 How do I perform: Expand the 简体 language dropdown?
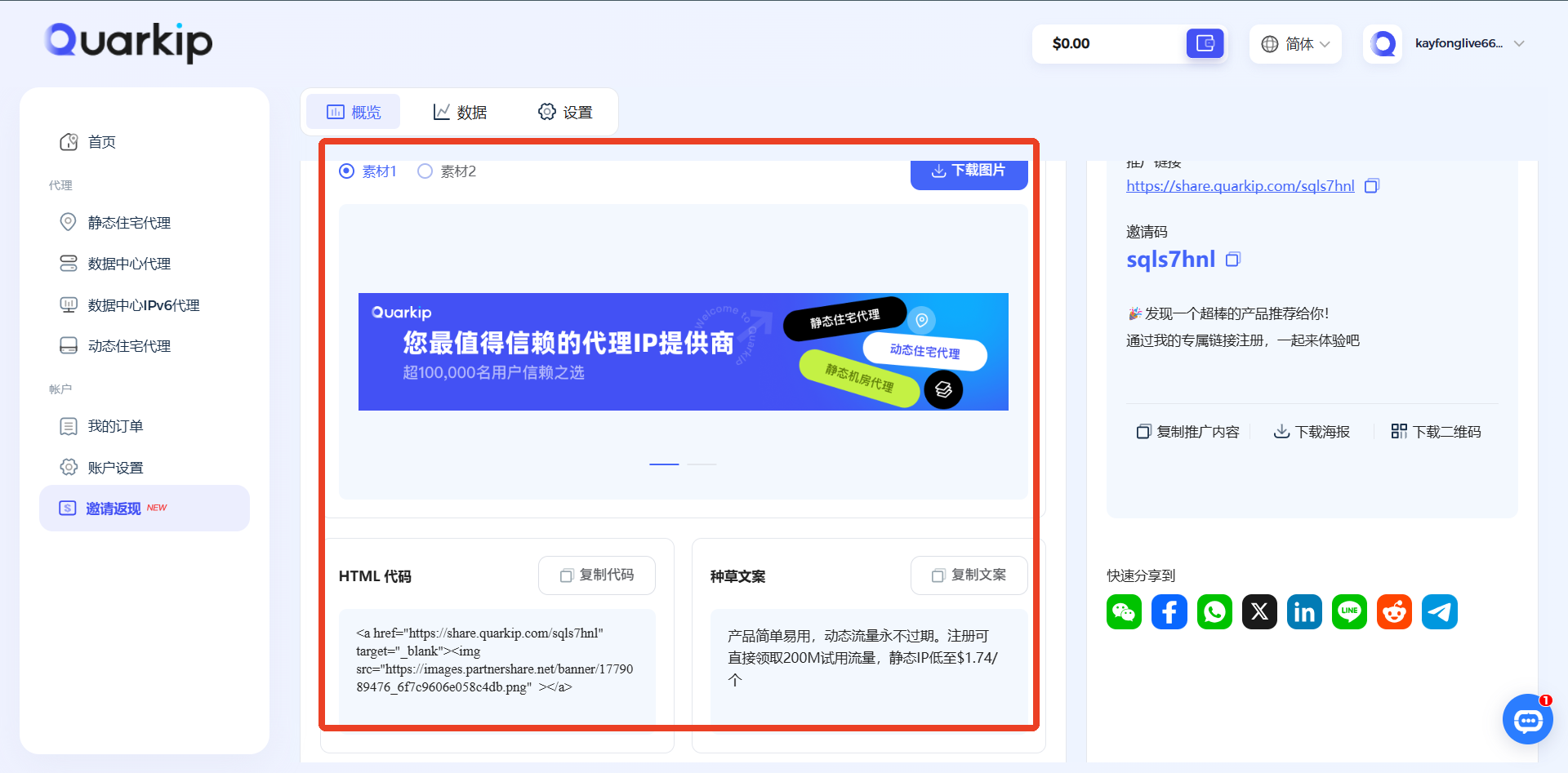(x=1295, y=44)
